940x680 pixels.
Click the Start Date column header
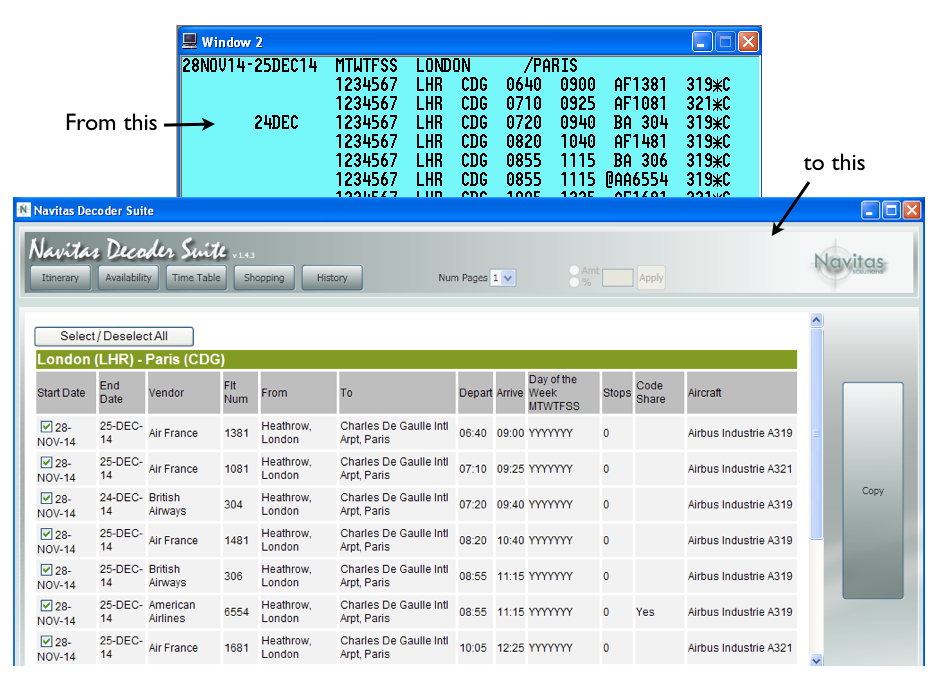pyautogui.click(x=66, y=393)
